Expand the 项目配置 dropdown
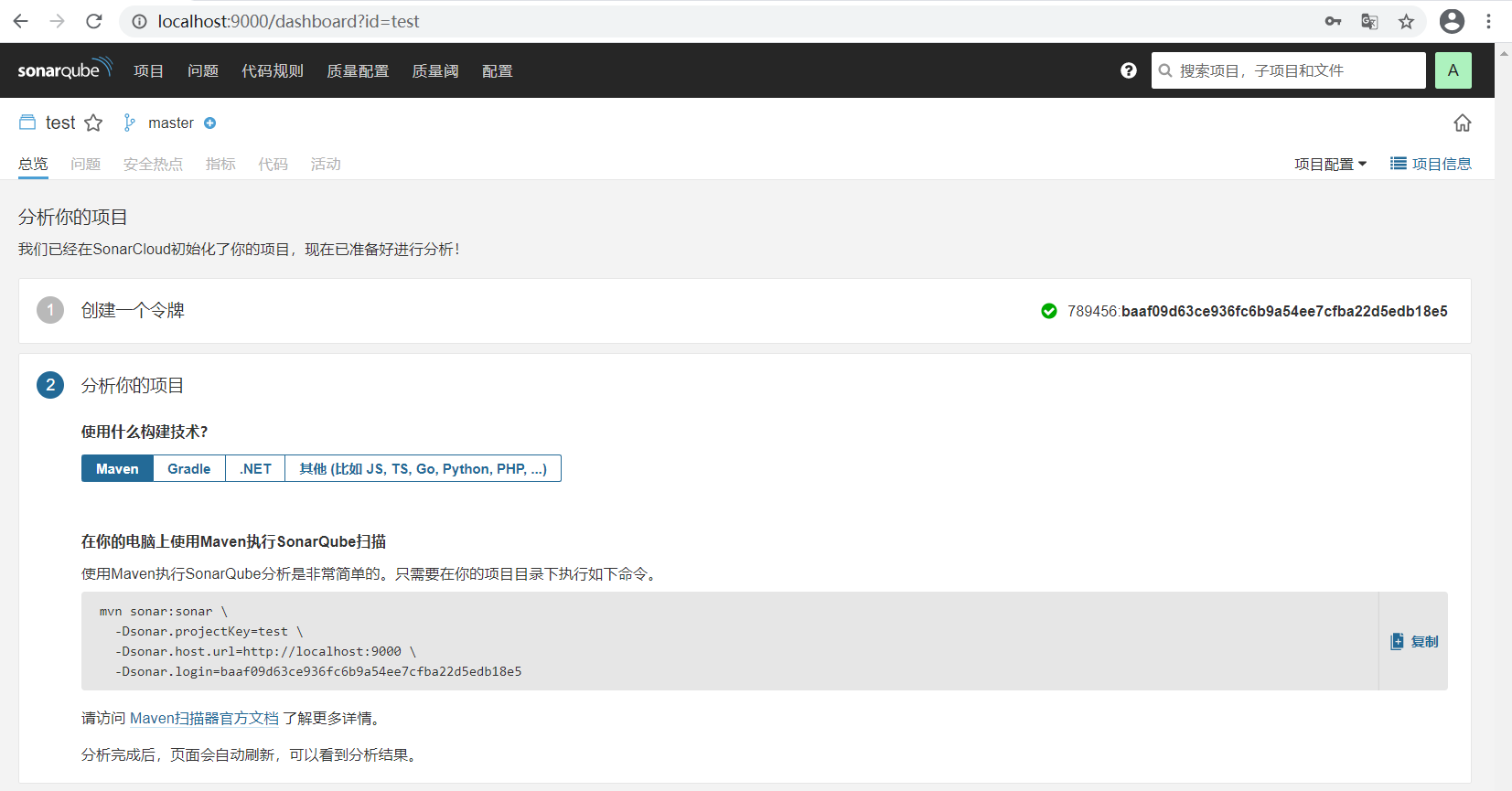This screenshot has height=791, width=1512. (1330, 164)
